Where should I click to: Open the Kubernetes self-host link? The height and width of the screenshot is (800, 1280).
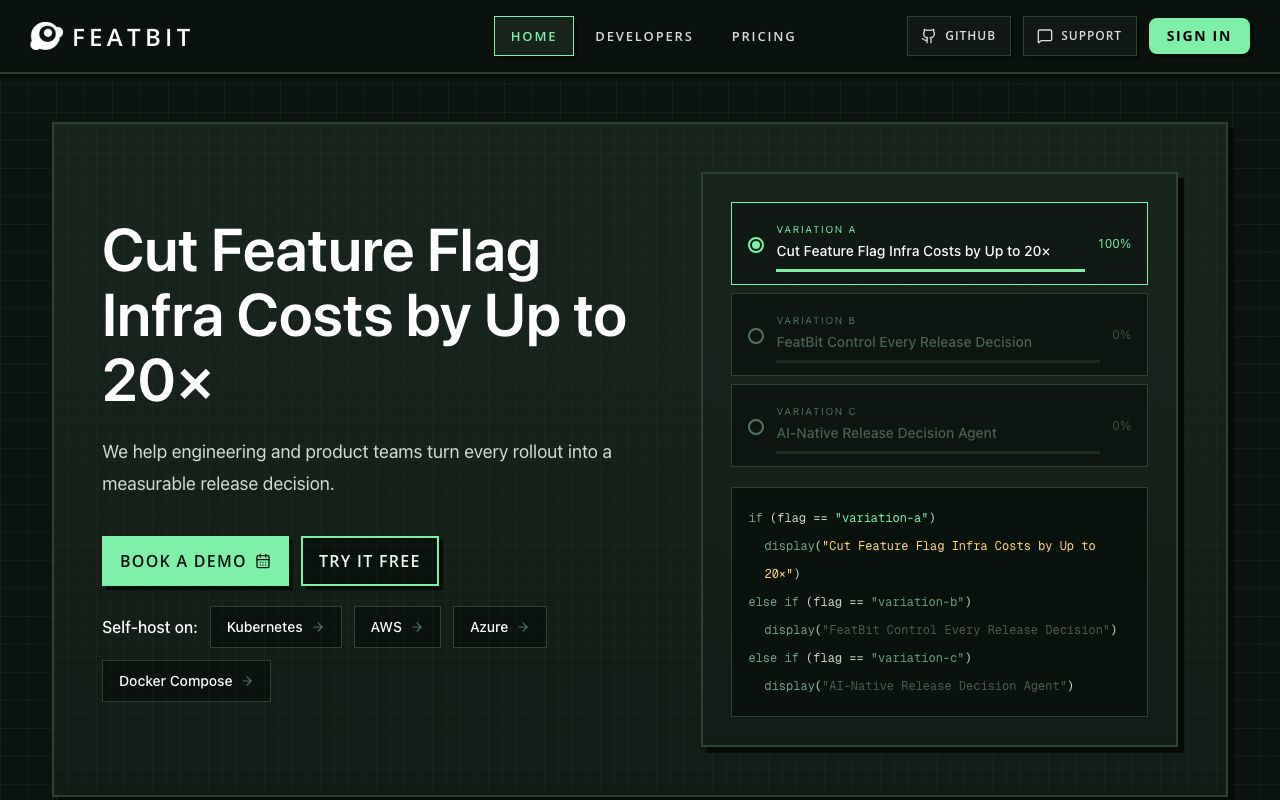click(276, 627)
